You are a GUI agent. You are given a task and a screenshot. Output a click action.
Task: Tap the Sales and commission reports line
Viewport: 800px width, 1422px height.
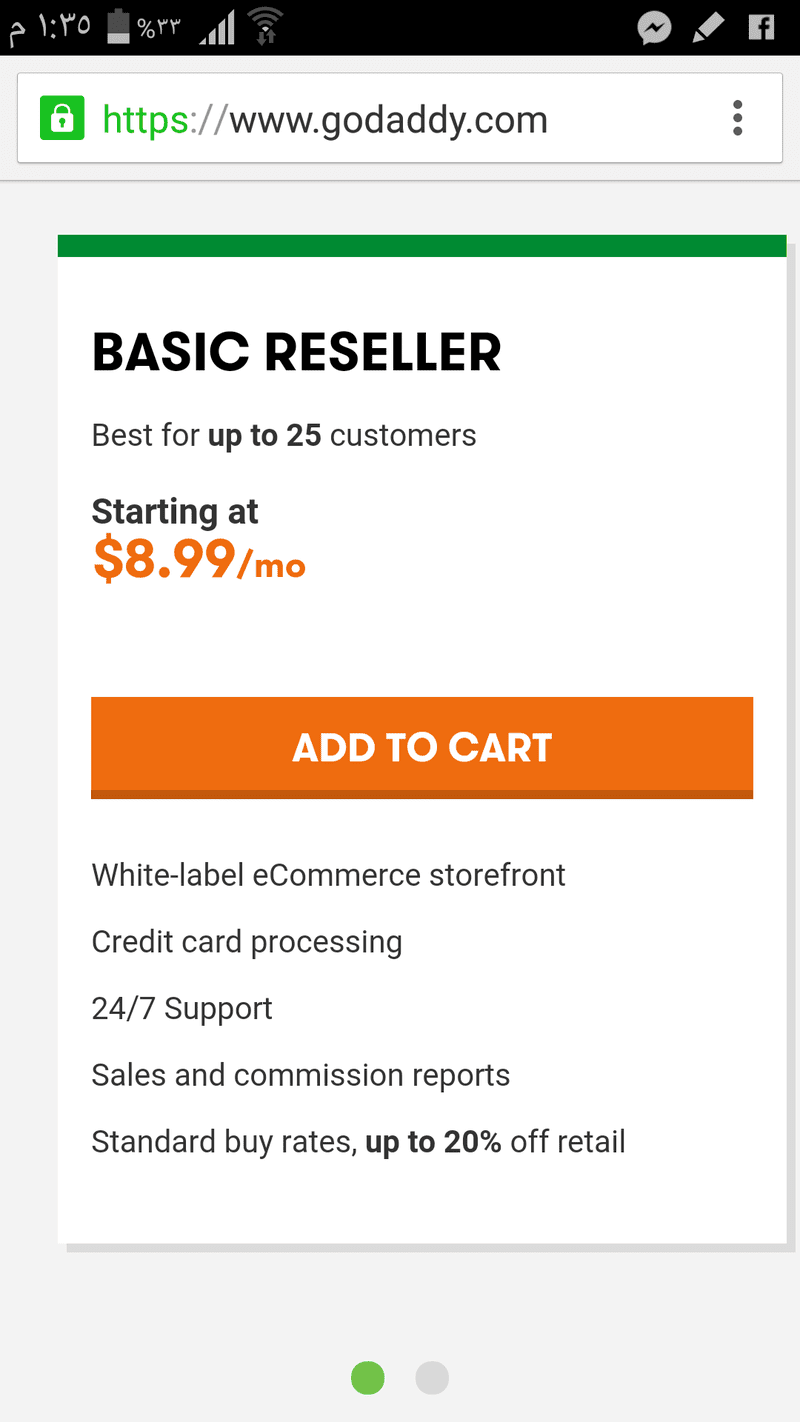click(300, 1075)
